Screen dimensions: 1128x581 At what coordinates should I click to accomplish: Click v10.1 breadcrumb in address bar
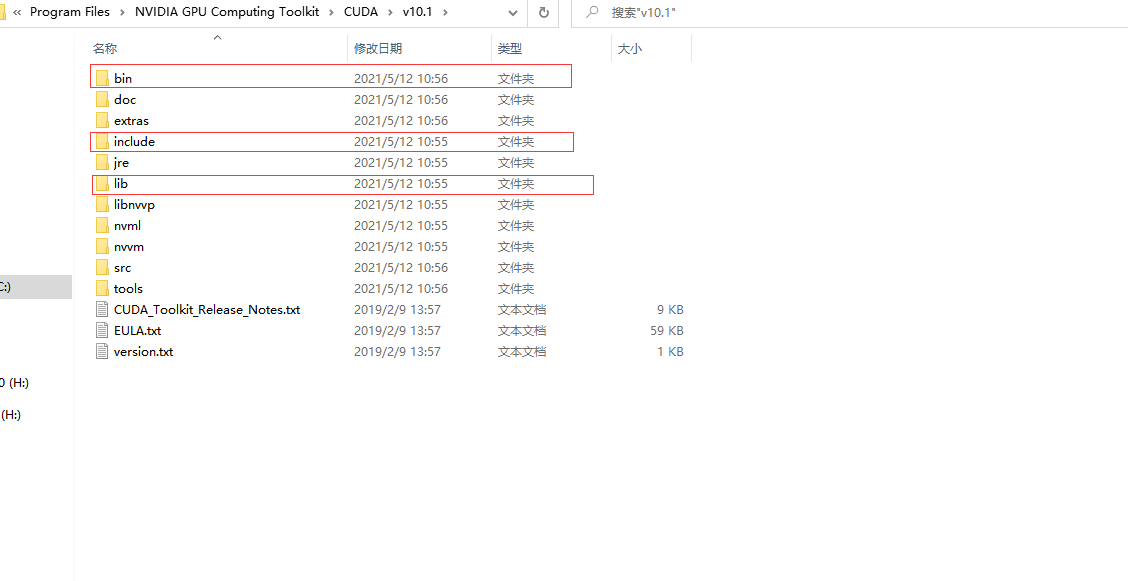pos(417,12)
